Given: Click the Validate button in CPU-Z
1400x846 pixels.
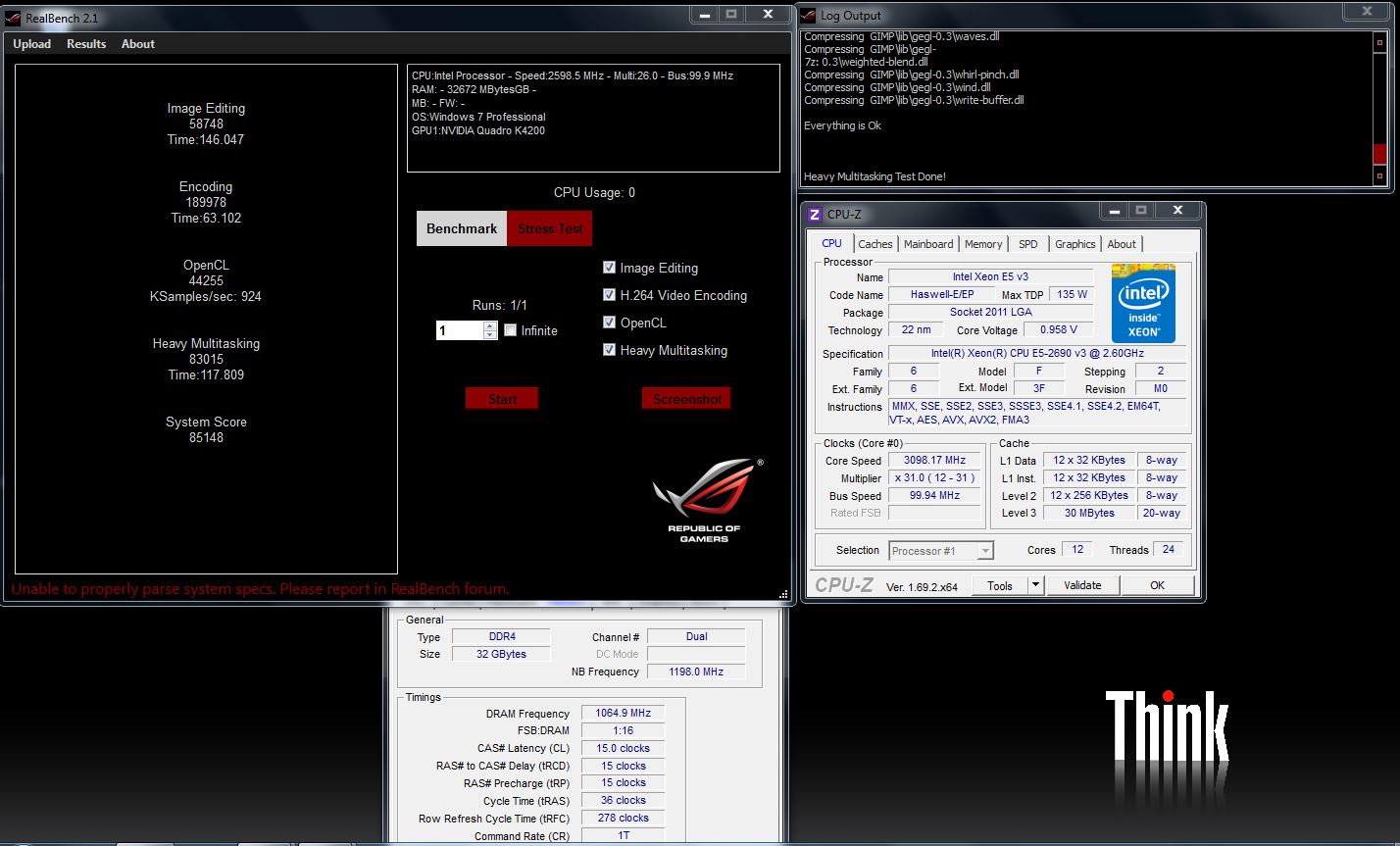Looking at the screenshot, I should point(1082,585).
